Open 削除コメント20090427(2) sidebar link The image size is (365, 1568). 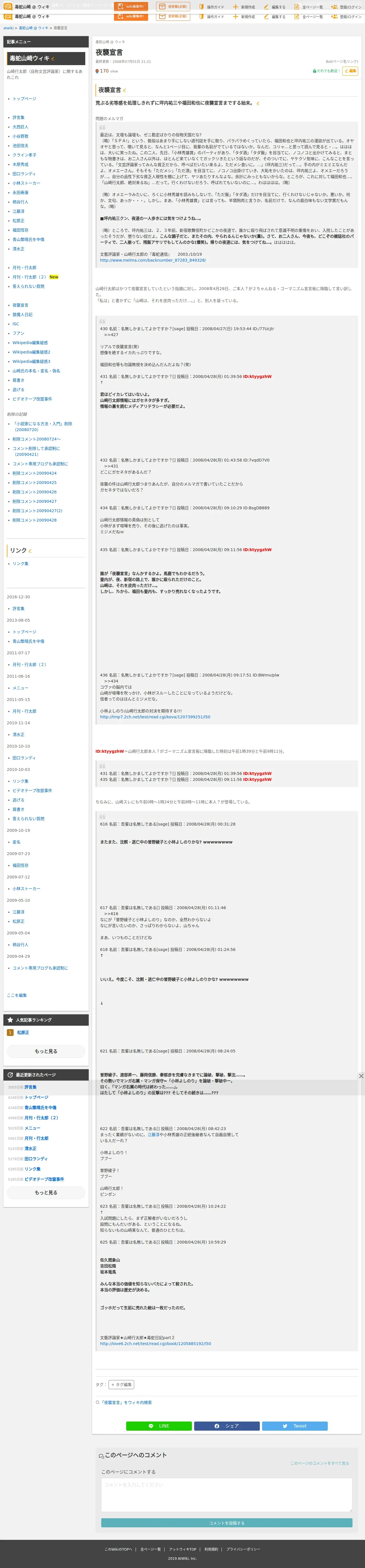click(38, 511)
